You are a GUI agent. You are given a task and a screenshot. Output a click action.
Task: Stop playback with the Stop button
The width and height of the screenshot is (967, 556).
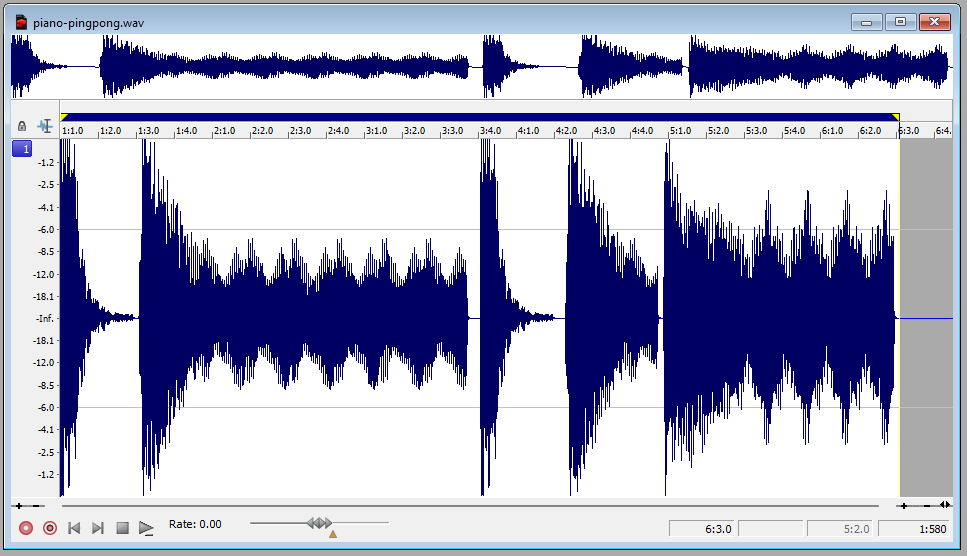point(122,527)
